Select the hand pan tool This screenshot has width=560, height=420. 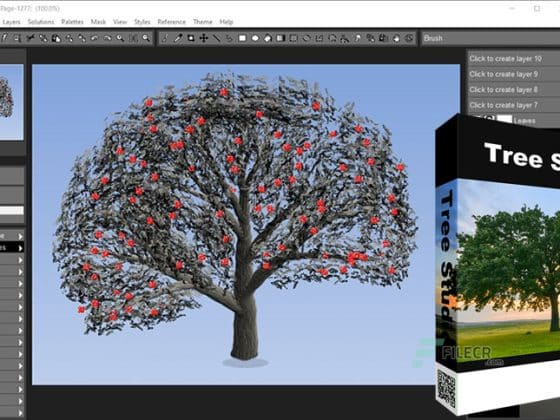click(x=396, y=38)
